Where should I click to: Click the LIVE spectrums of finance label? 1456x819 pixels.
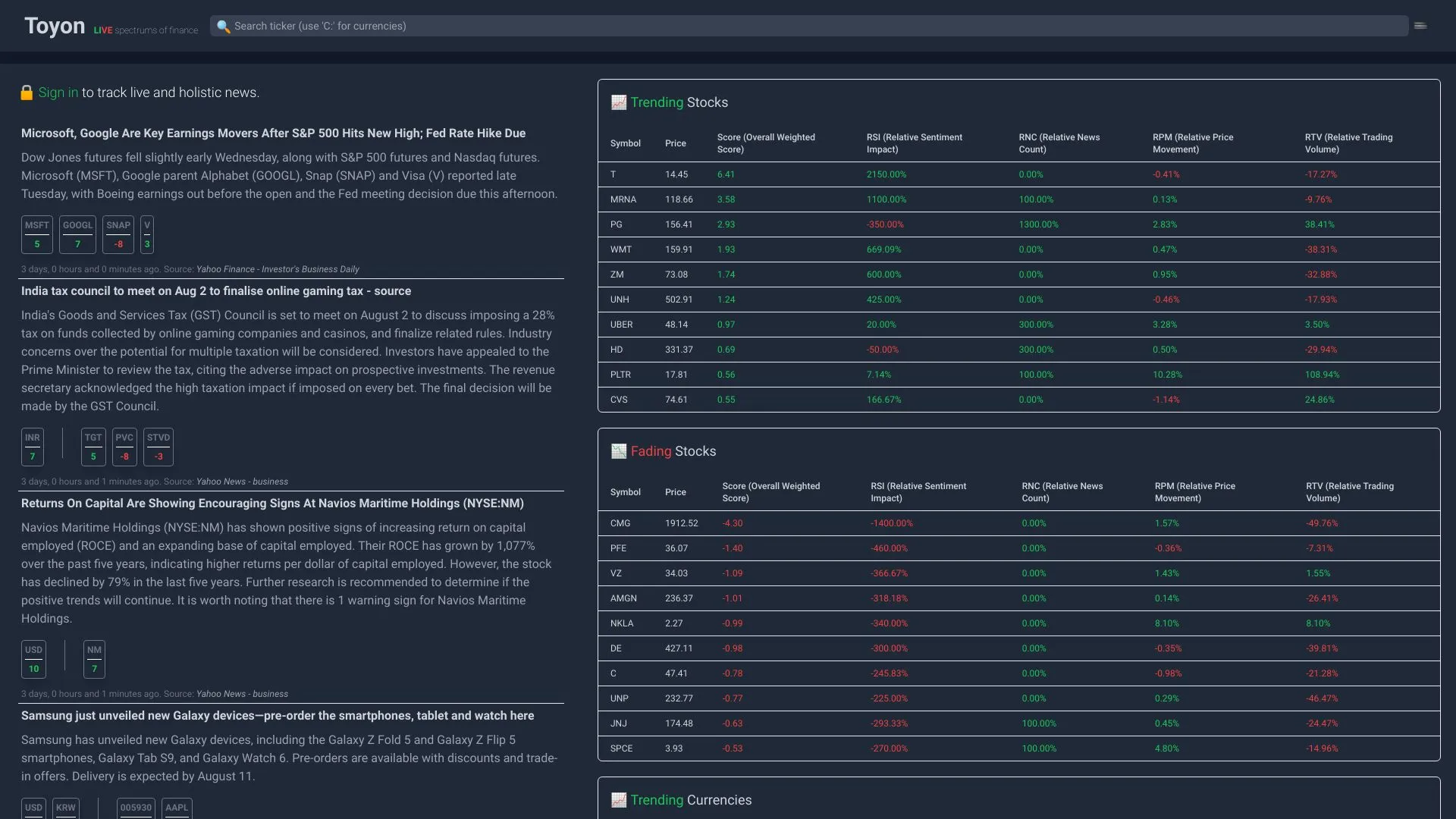(146, 30)
